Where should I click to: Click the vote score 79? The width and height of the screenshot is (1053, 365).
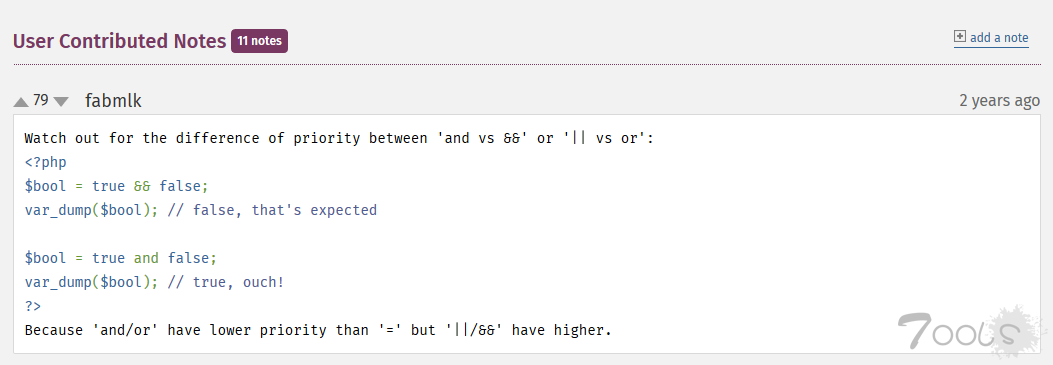click(x=41, y=100)
